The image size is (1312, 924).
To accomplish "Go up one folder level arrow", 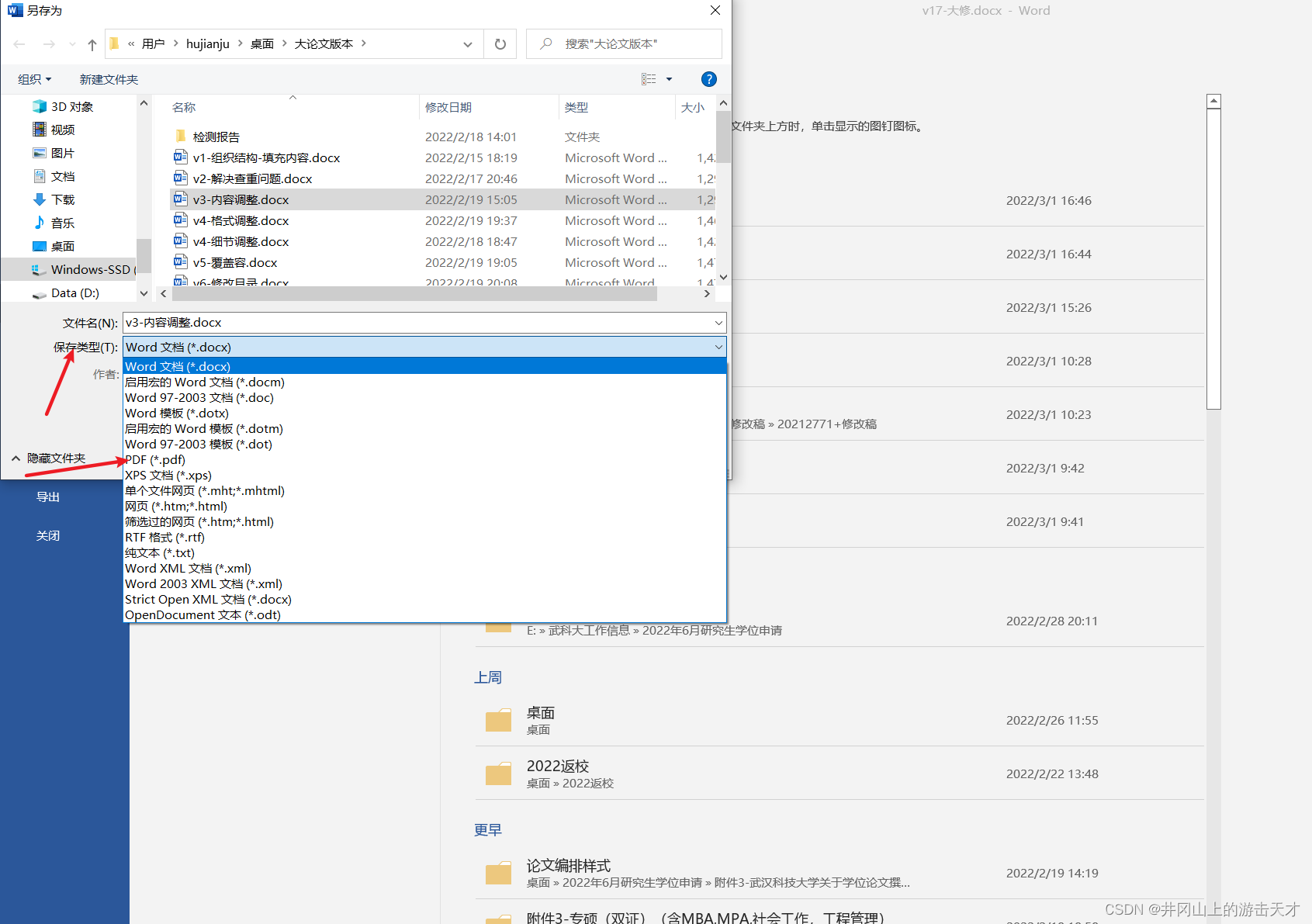I will (92, 44).
